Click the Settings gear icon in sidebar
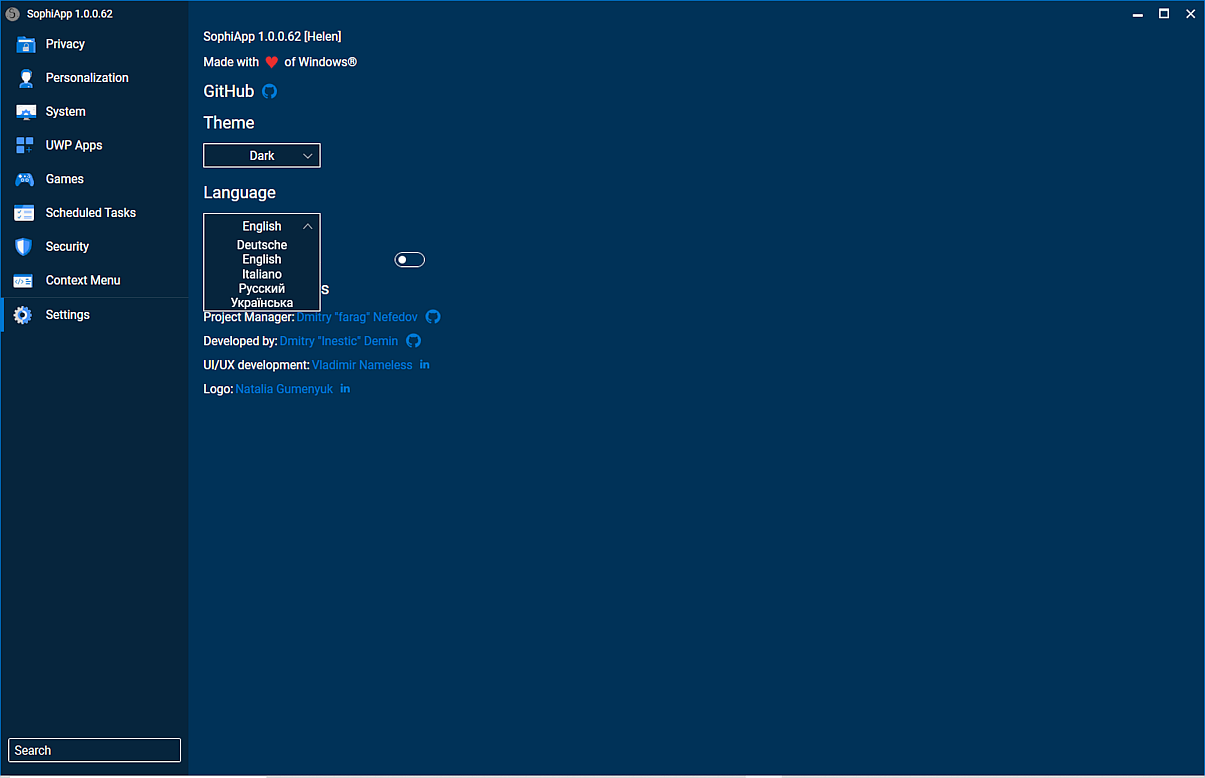 (x=23, y=315)
